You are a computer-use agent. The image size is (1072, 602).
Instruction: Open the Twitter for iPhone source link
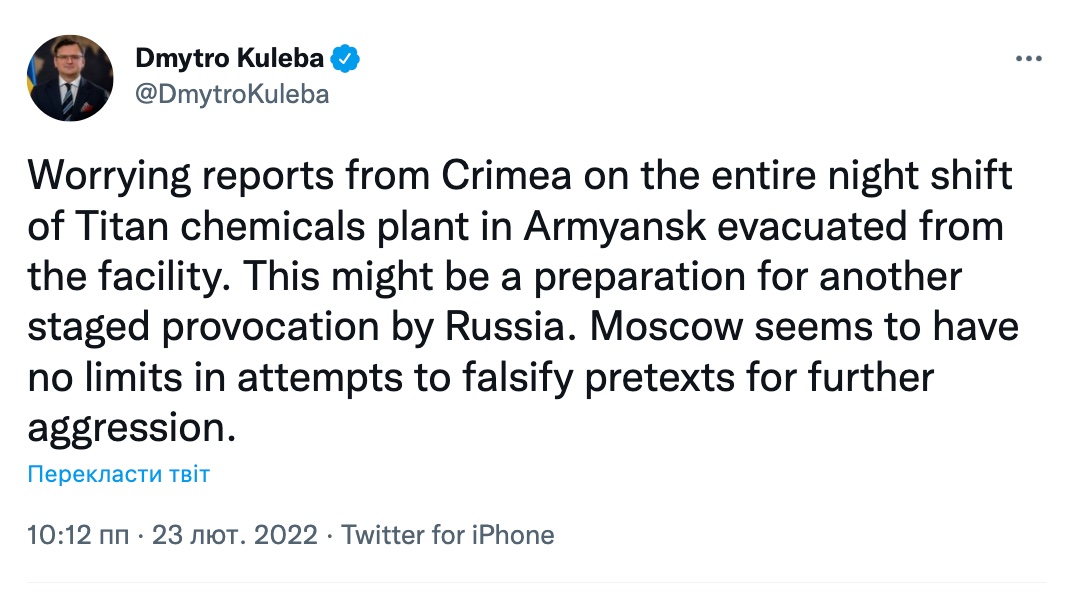448,535
